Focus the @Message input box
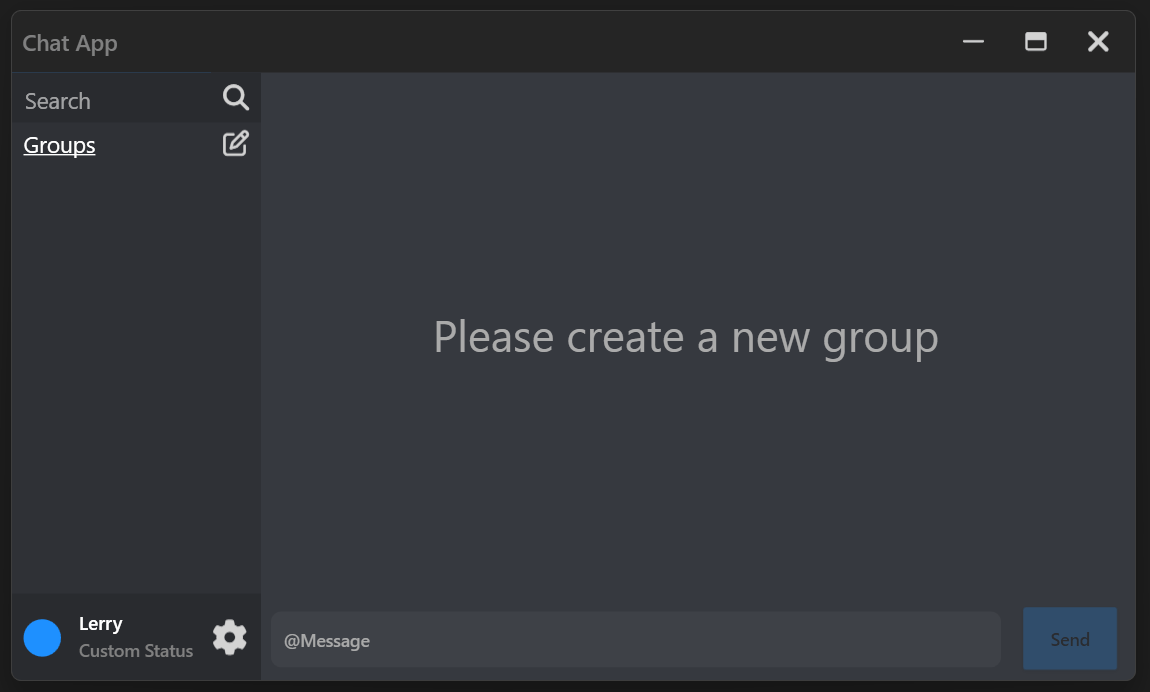The image size is (1150, 692). pos(636,640)
